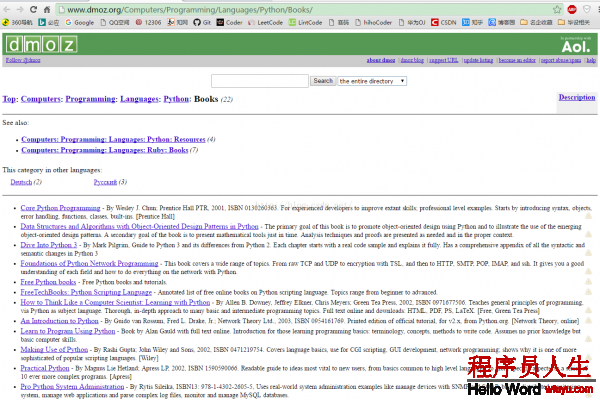Open the 'help' link in the header

click(x=591, y=60)
